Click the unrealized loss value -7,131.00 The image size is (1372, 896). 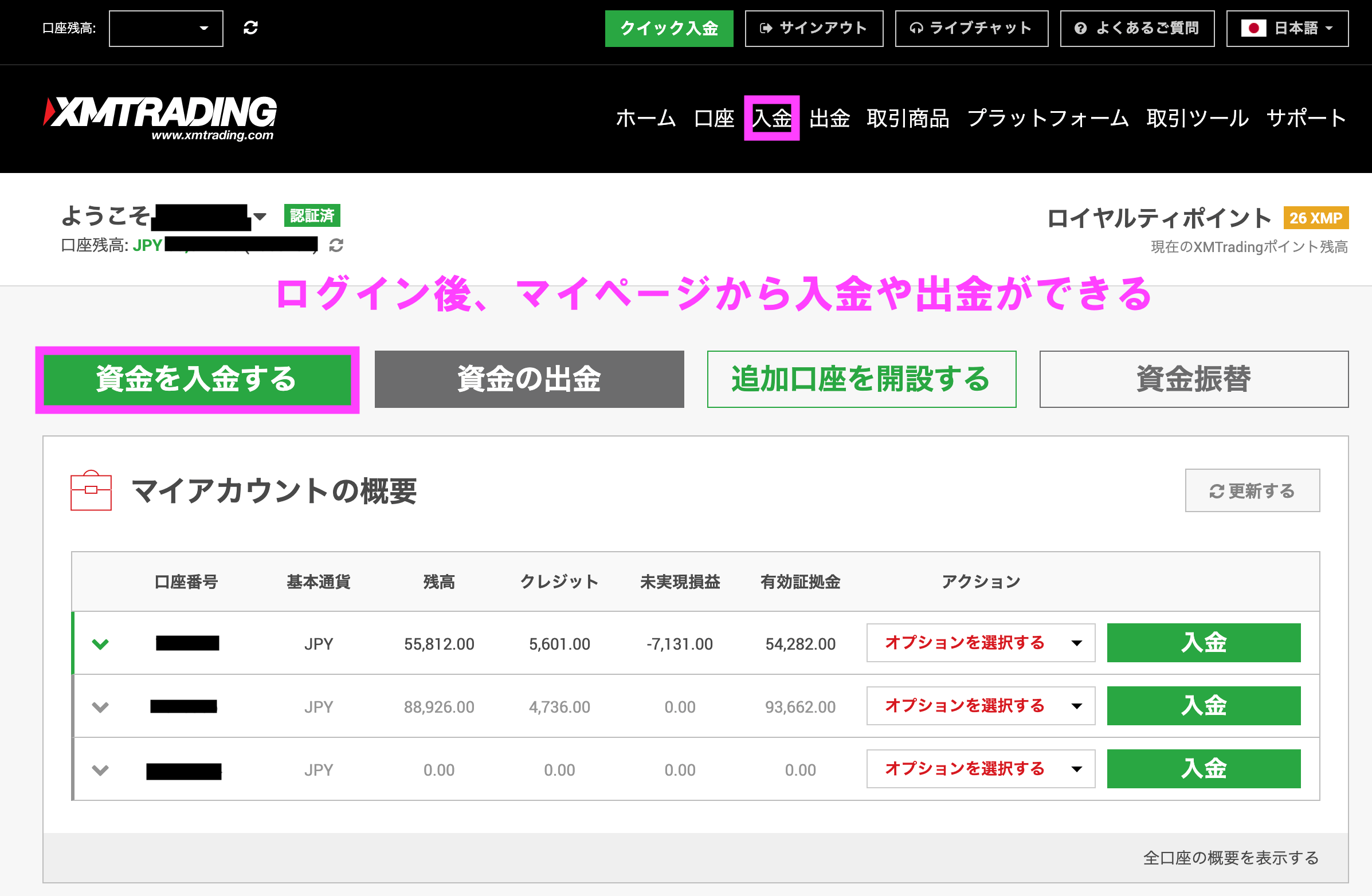(x=680, y=643)
